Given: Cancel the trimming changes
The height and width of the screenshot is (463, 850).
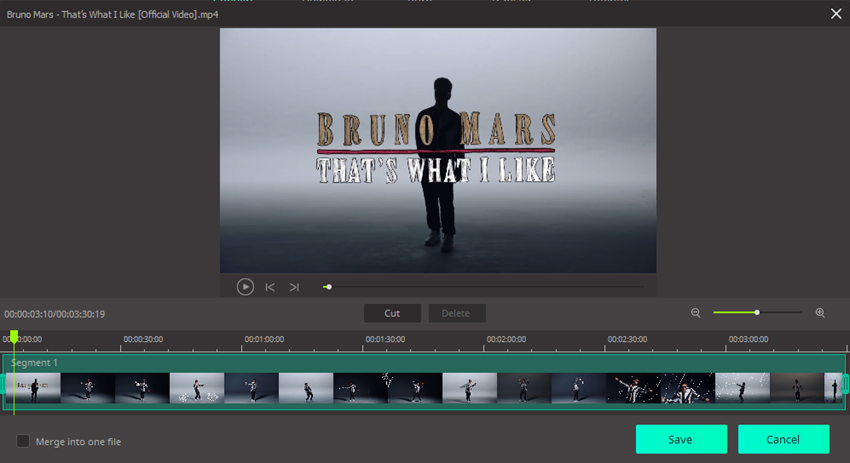Looking at the screenshot, I should [783, 439].
